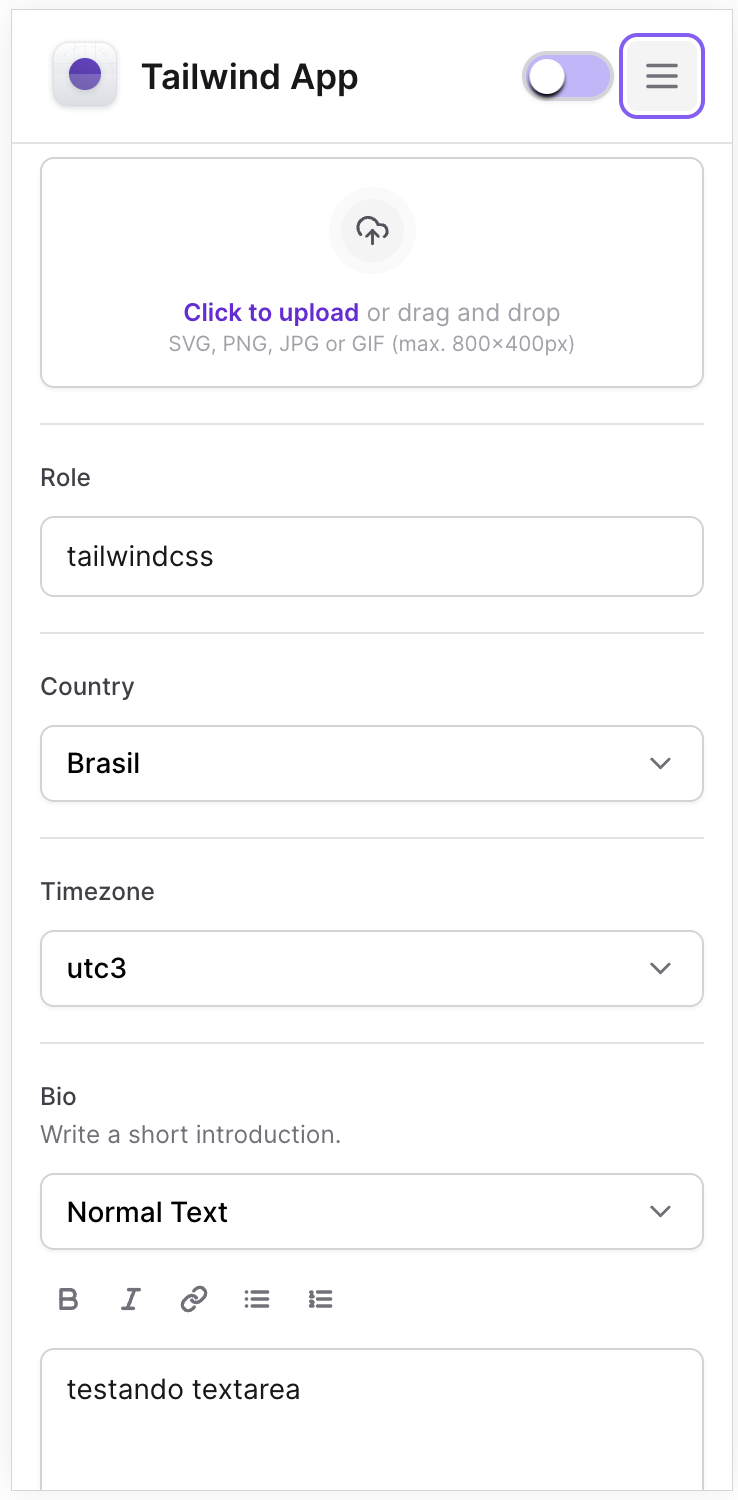Open the hamburger menu
The width and height of the screenshot is (738, 1500).
(662, 76)
